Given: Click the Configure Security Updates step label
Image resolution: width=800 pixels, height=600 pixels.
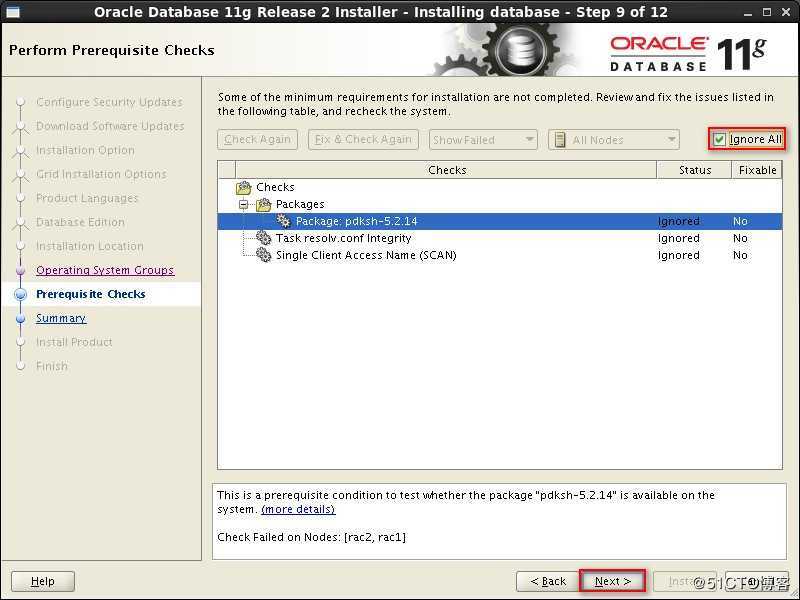Looking at the screenshot, I should tap(109, 102).
